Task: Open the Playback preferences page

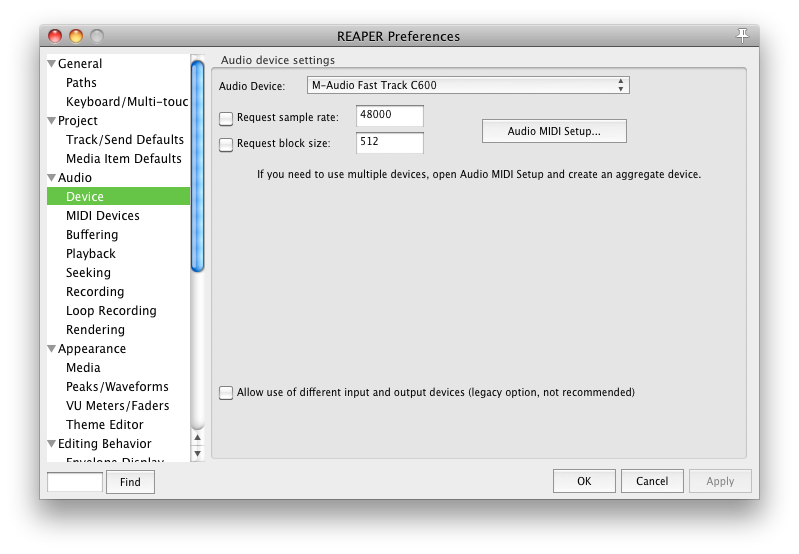Action: [91, 253]
